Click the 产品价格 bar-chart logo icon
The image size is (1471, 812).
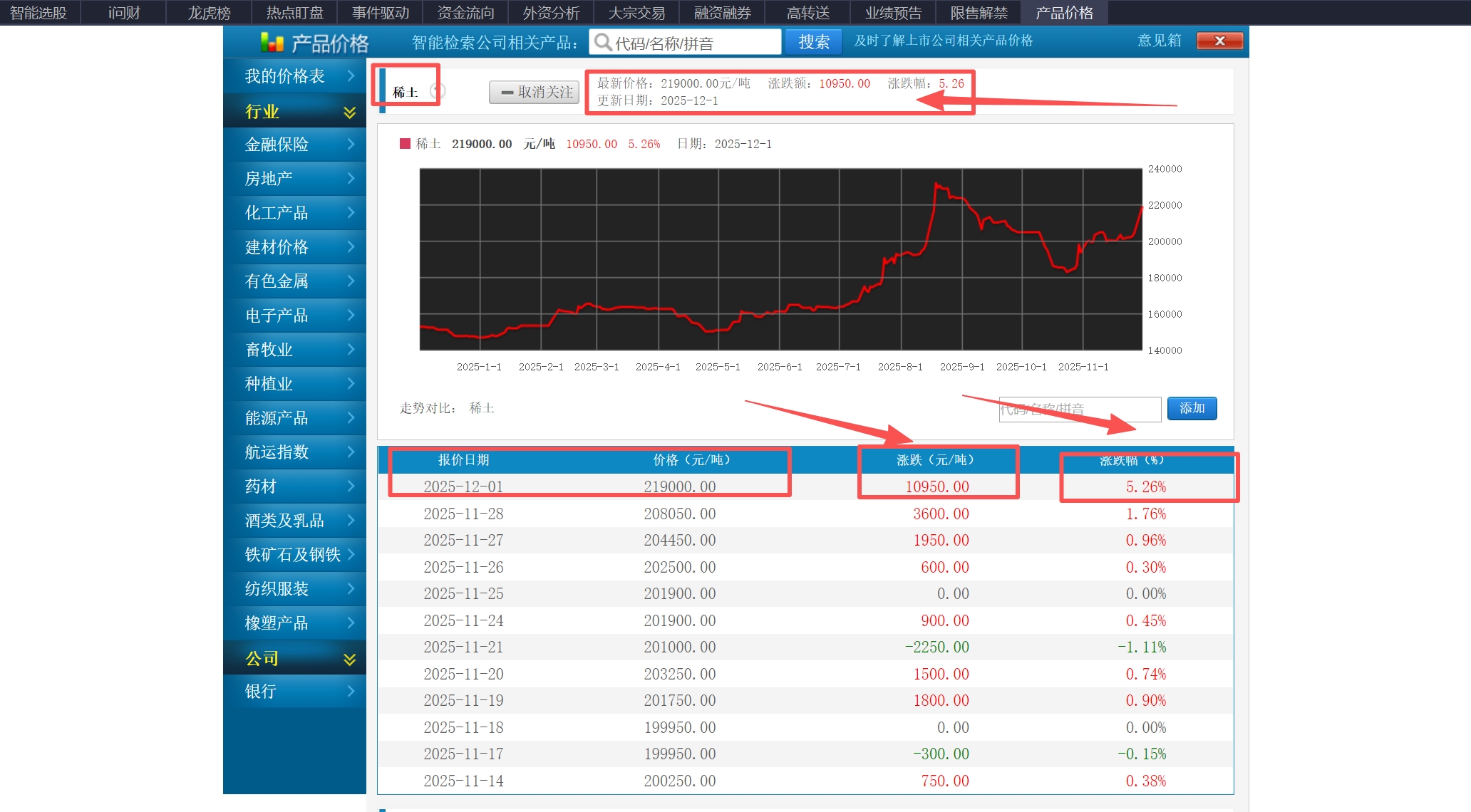click(272, 43)
